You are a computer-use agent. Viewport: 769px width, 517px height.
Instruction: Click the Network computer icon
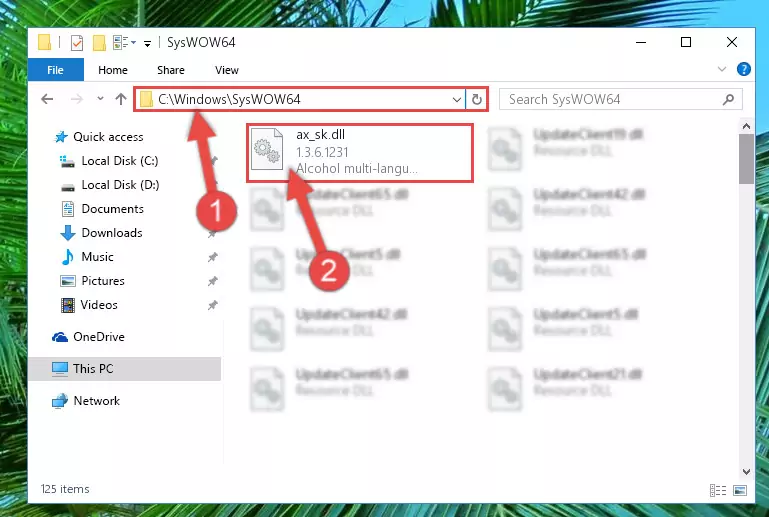point(60,401)
